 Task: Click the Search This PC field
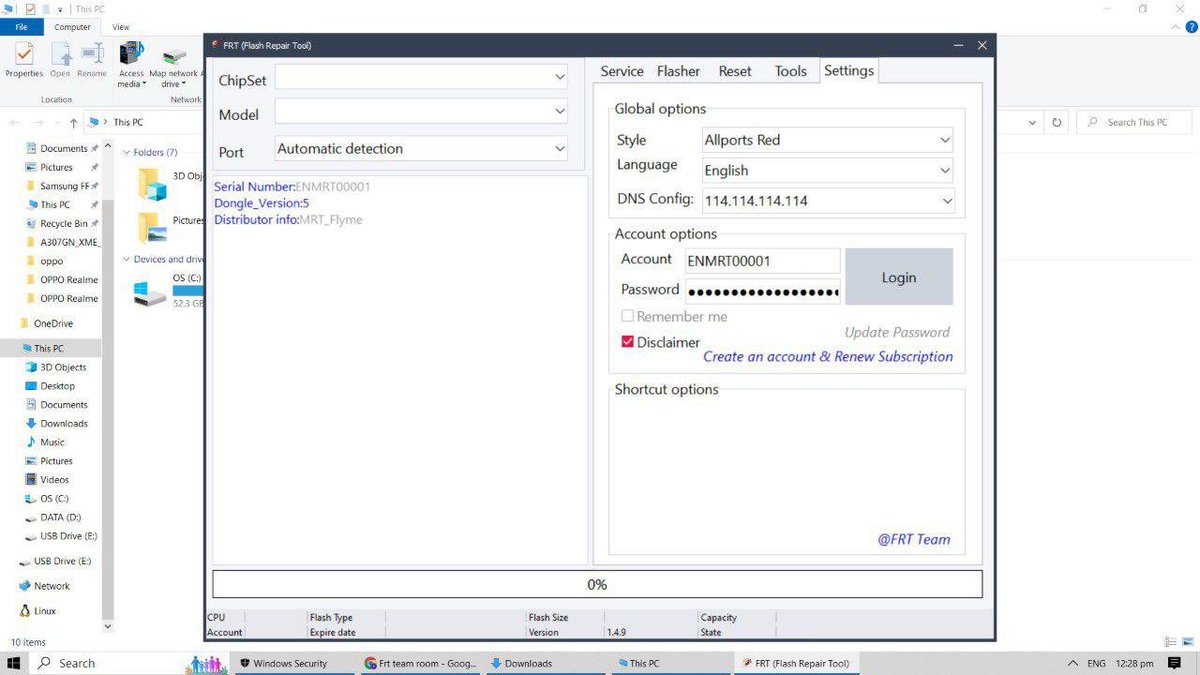tap(1135, 122)
